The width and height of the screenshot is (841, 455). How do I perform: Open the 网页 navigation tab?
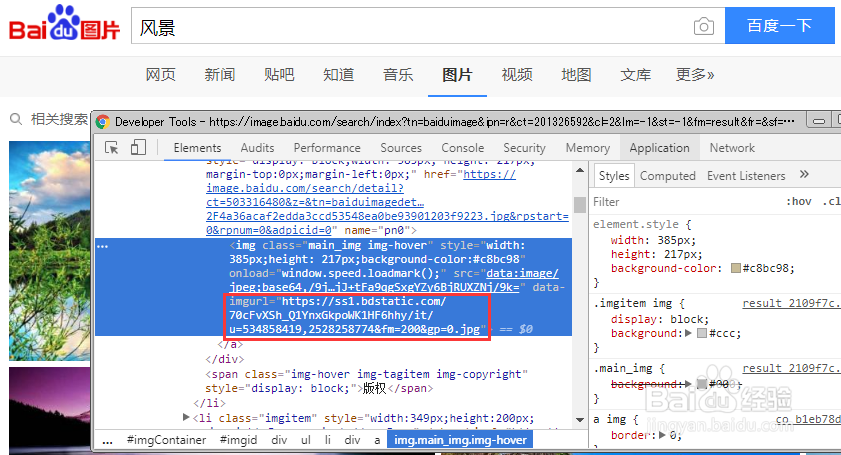(x=160, y=75)
